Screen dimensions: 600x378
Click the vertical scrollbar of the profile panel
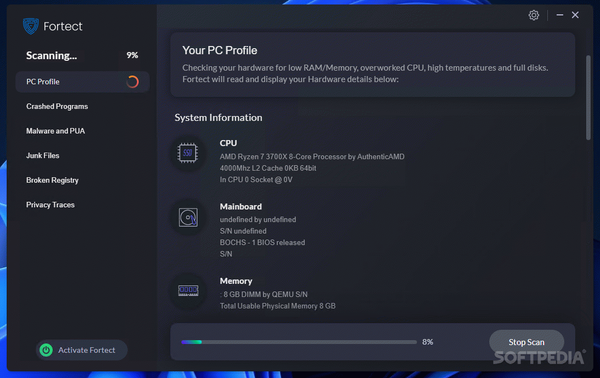[588, 98]
